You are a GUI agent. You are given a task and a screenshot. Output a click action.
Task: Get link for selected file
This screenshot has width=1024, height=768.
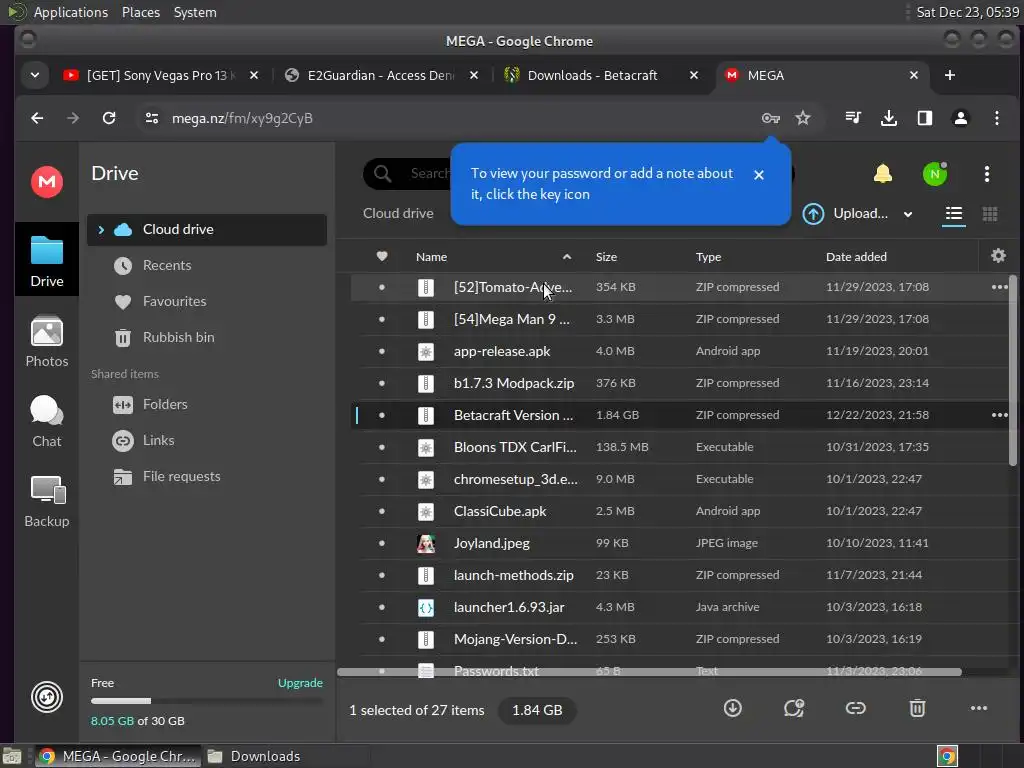[x=856, y=708]
